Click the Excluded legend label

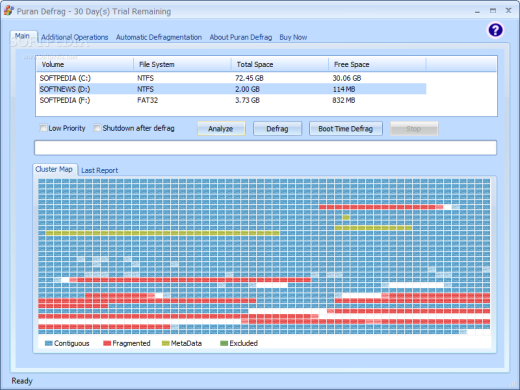pos(244,343)
